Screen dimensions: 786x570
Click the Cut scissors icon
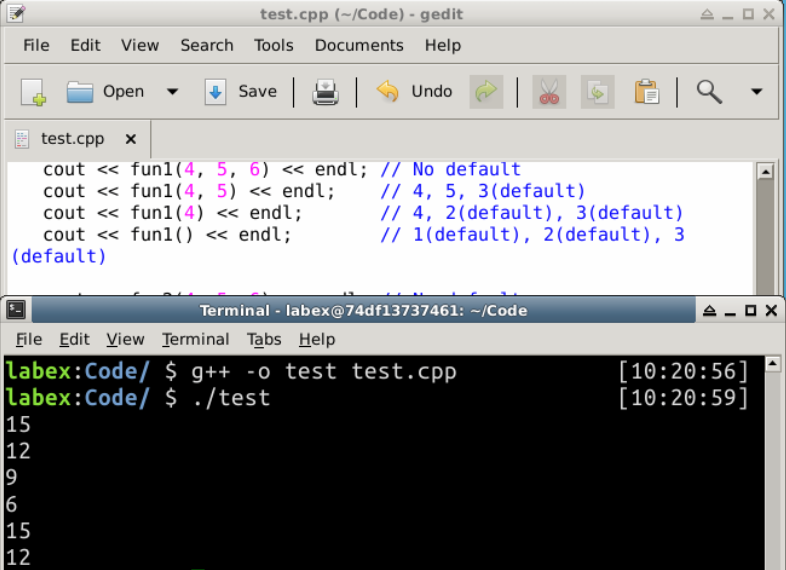[x=549, y=92]
